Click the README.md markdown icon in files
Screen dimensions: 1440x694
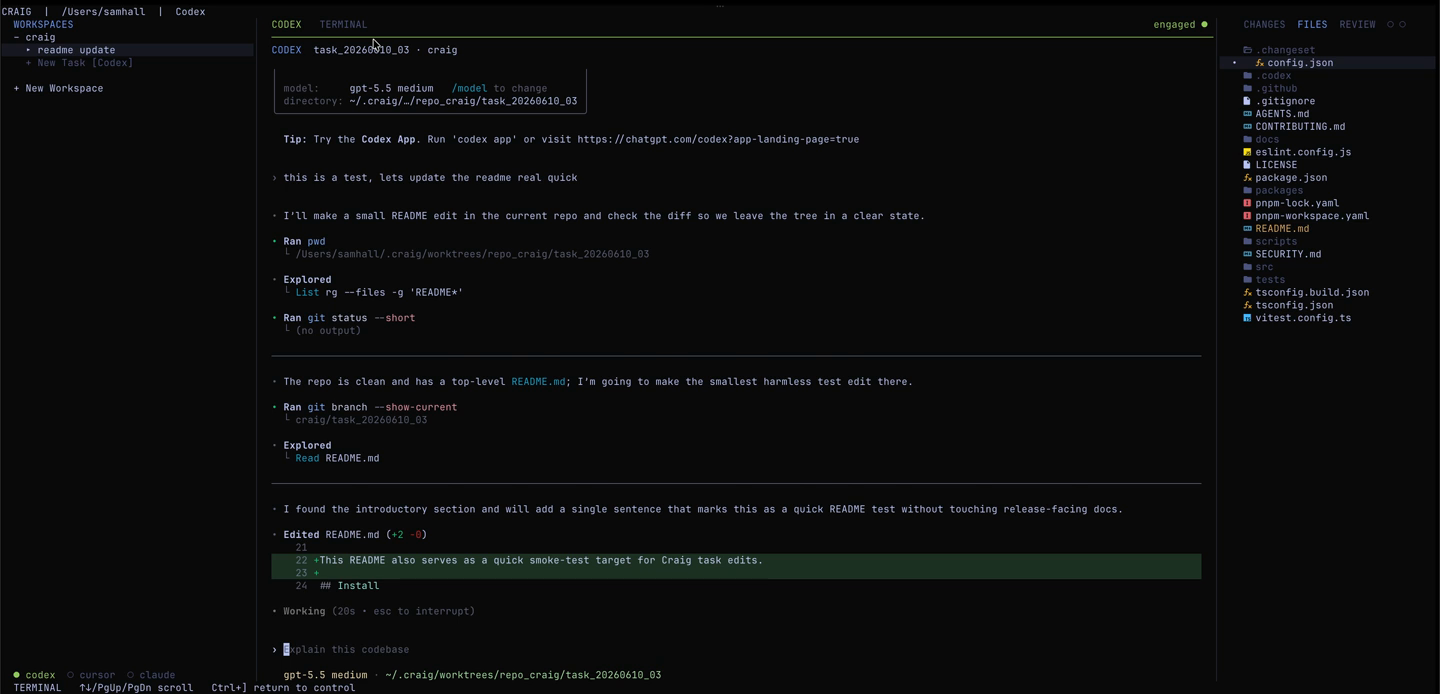pos(1247,229)
